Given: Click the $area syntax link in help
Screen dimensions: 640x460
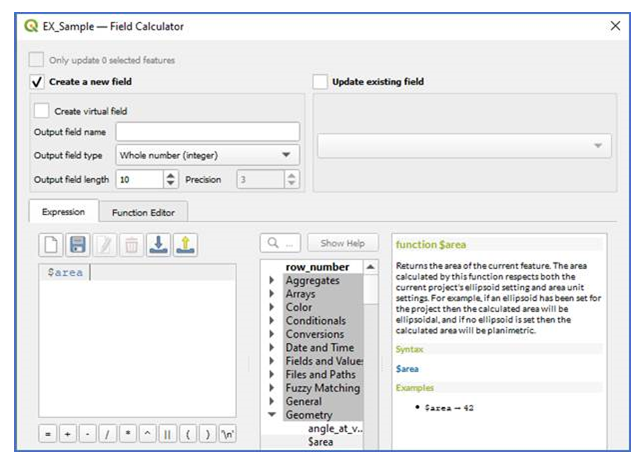Looking at the screenshot, I should 407,369.
